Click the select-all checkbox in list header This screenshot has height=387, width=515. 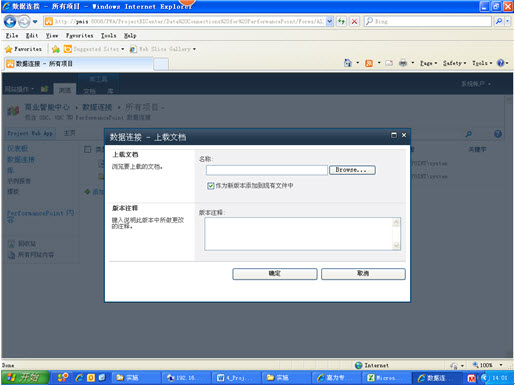click(88, 149)
